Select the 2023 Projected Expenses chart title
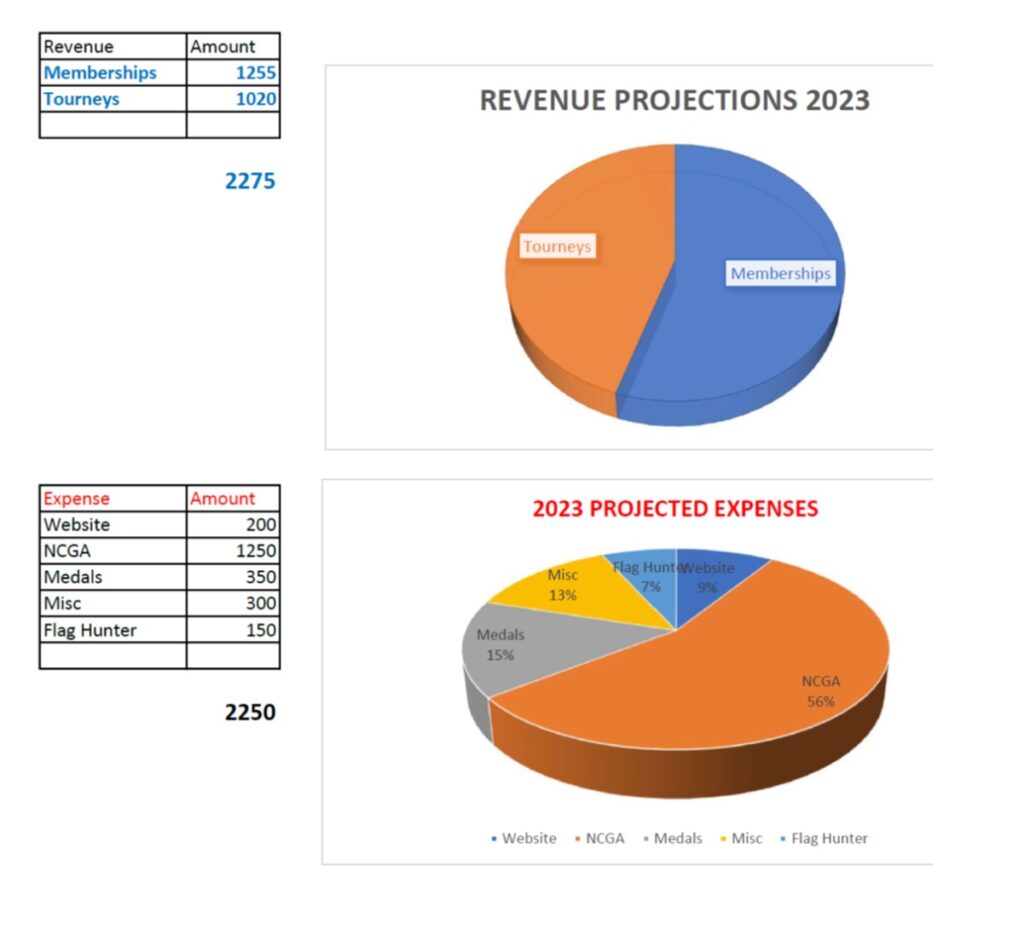This screenshot has width=1024, height=952. 675,509
